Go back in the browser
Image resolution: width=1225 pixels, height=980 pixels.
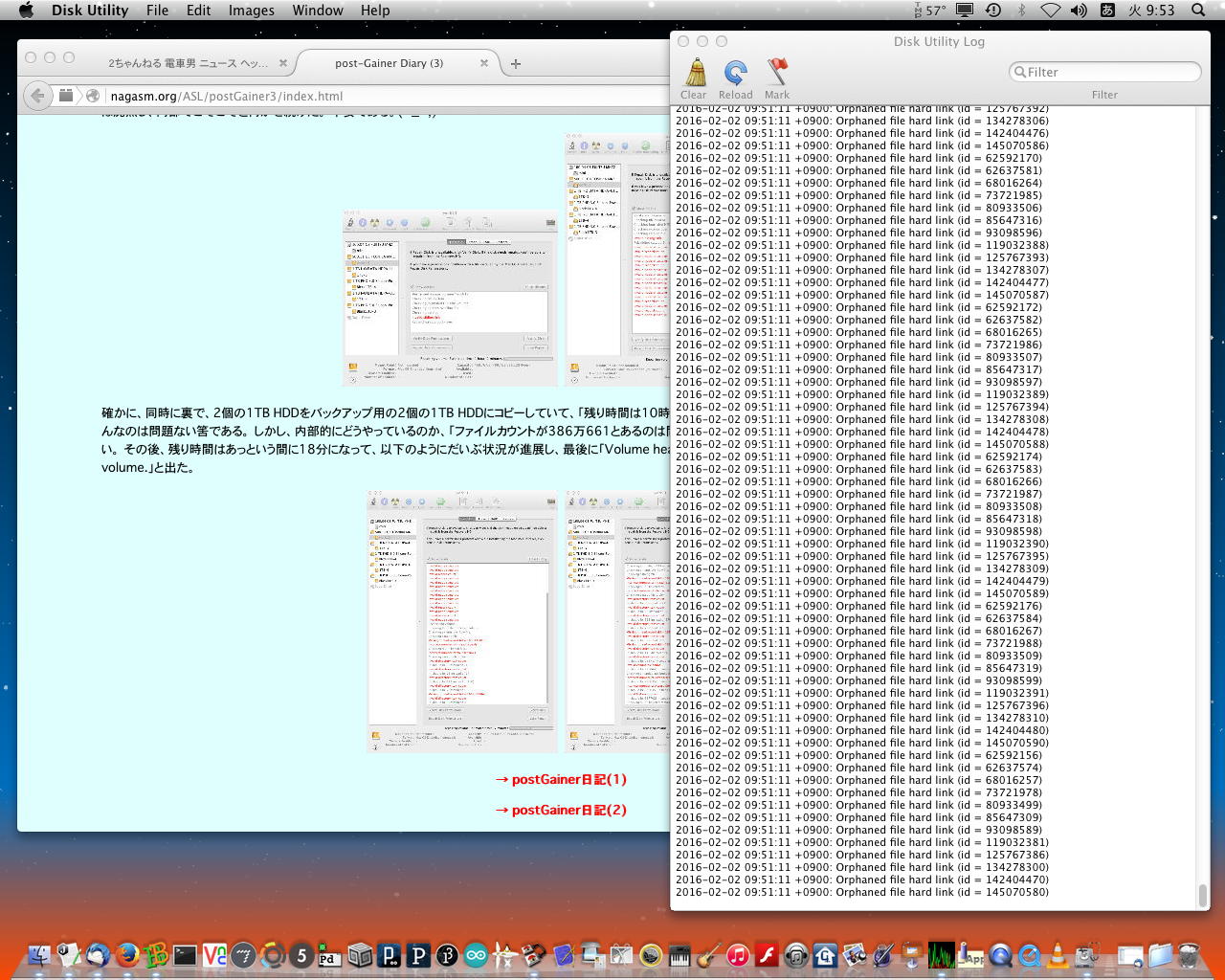pos(37,96)
